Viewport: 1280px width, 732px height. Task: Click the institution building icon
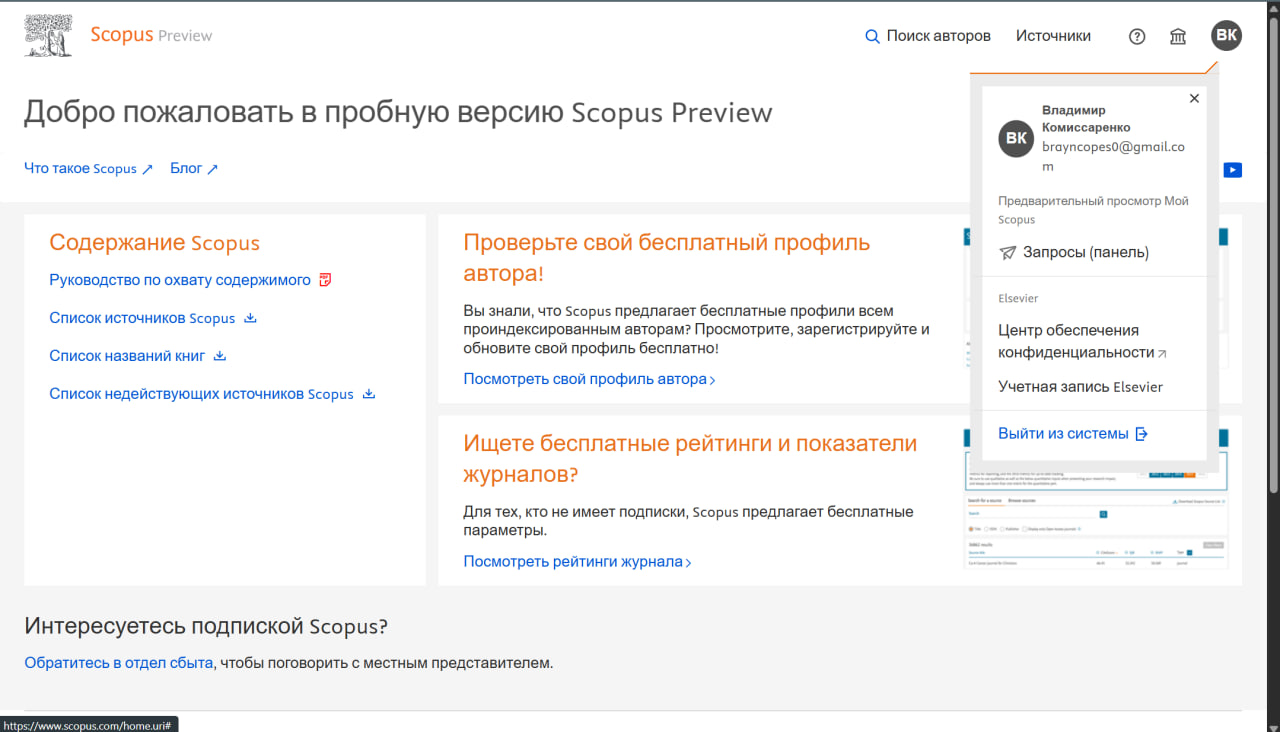pyautogui.click(x=1178, y=36)
